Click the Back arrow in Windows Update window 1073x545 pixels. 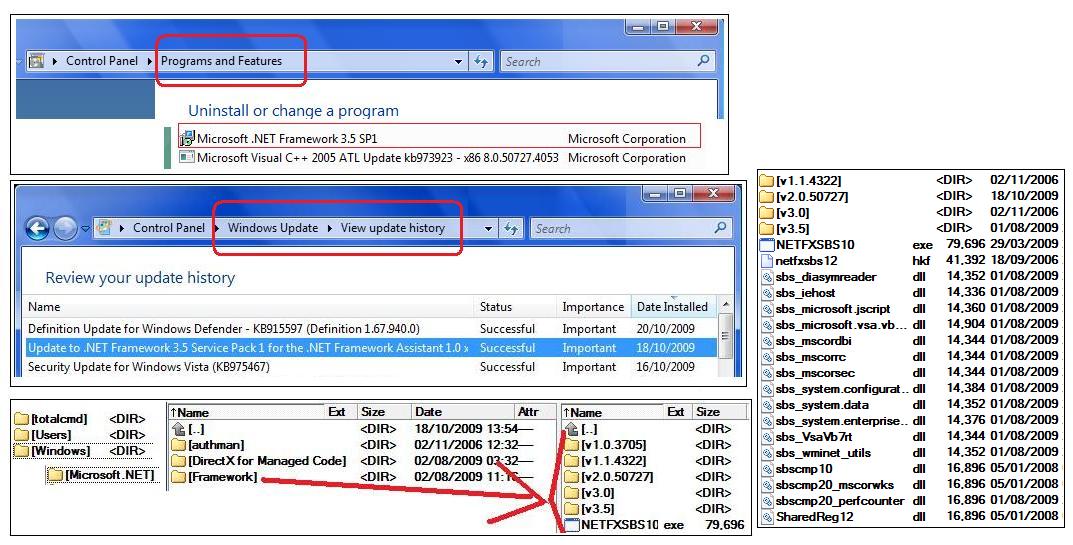pos(38,228)
